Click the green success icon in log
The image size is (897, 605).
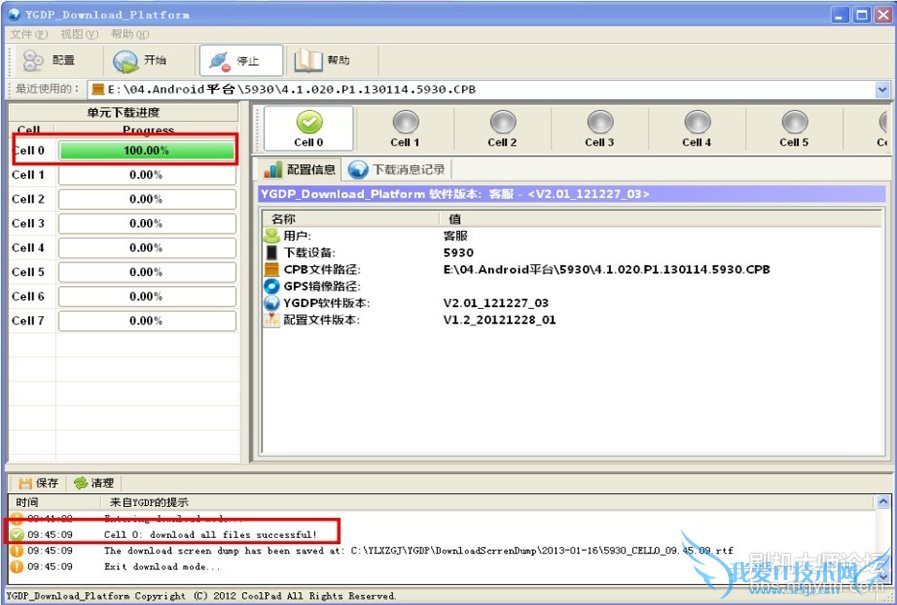point(17,535)
